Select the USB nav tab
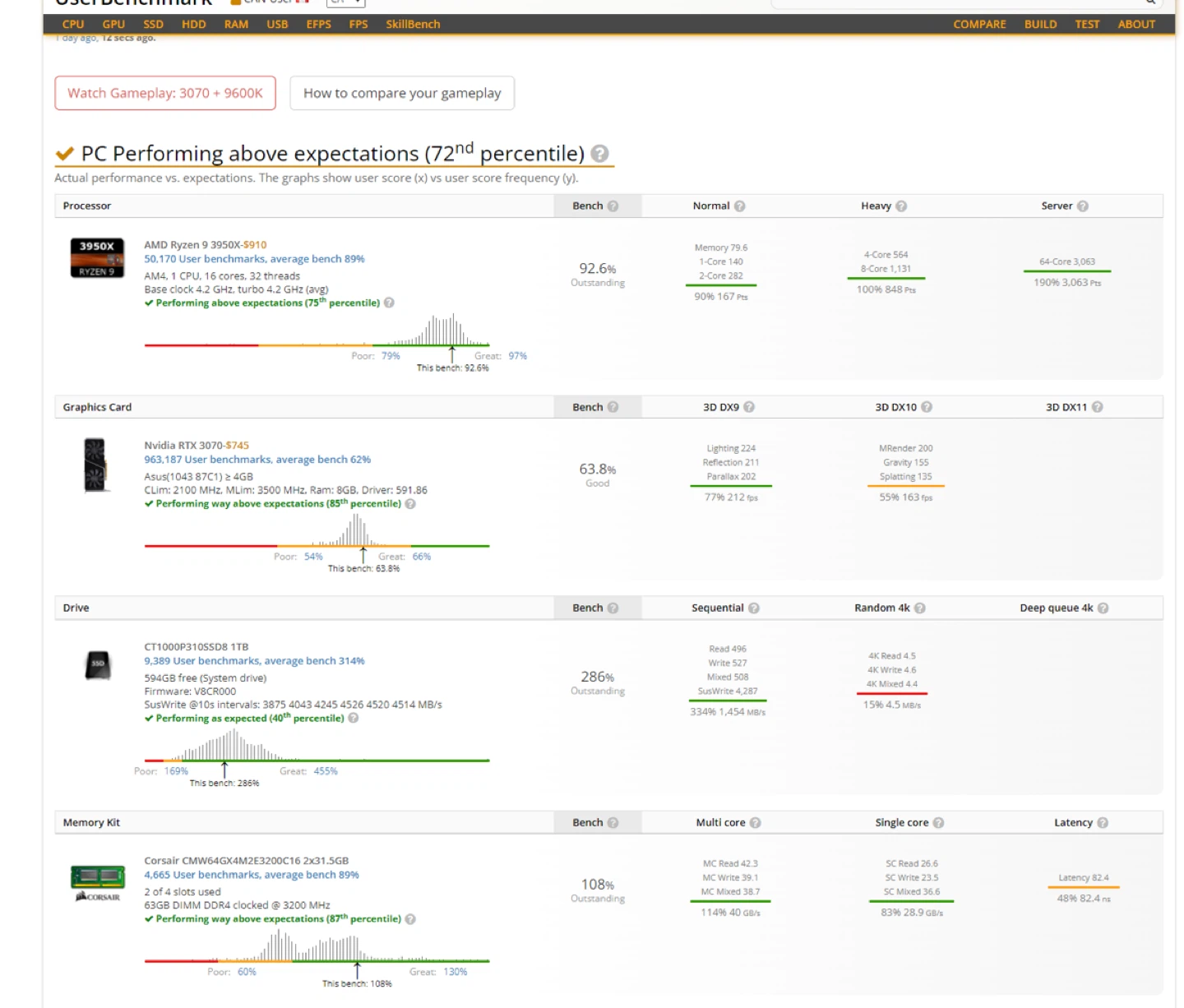 277,25
